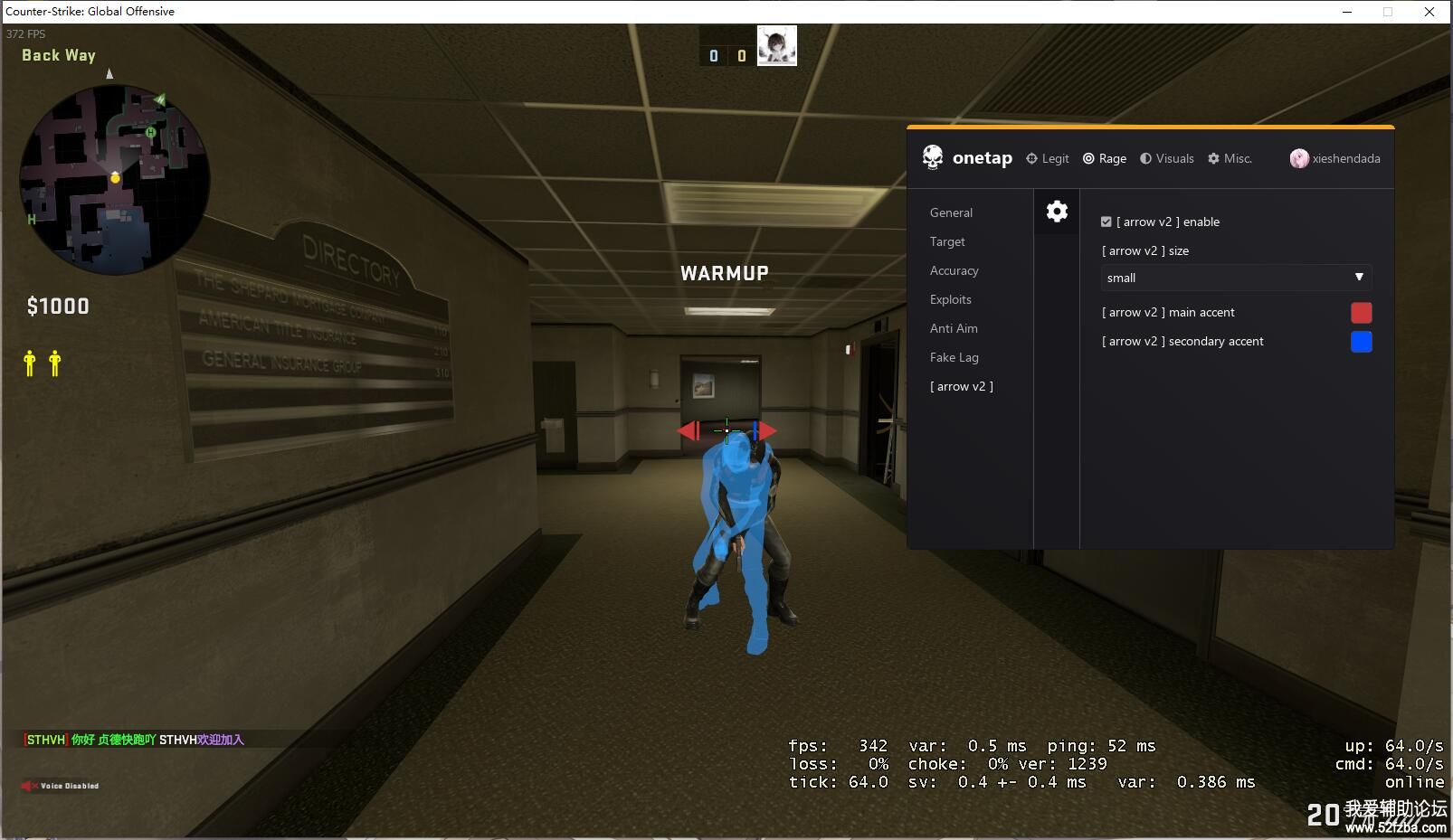Click the tick: 64.0 net graph value
The width and height of the screenshot is (1453, 840).
[x=838, y=782]
